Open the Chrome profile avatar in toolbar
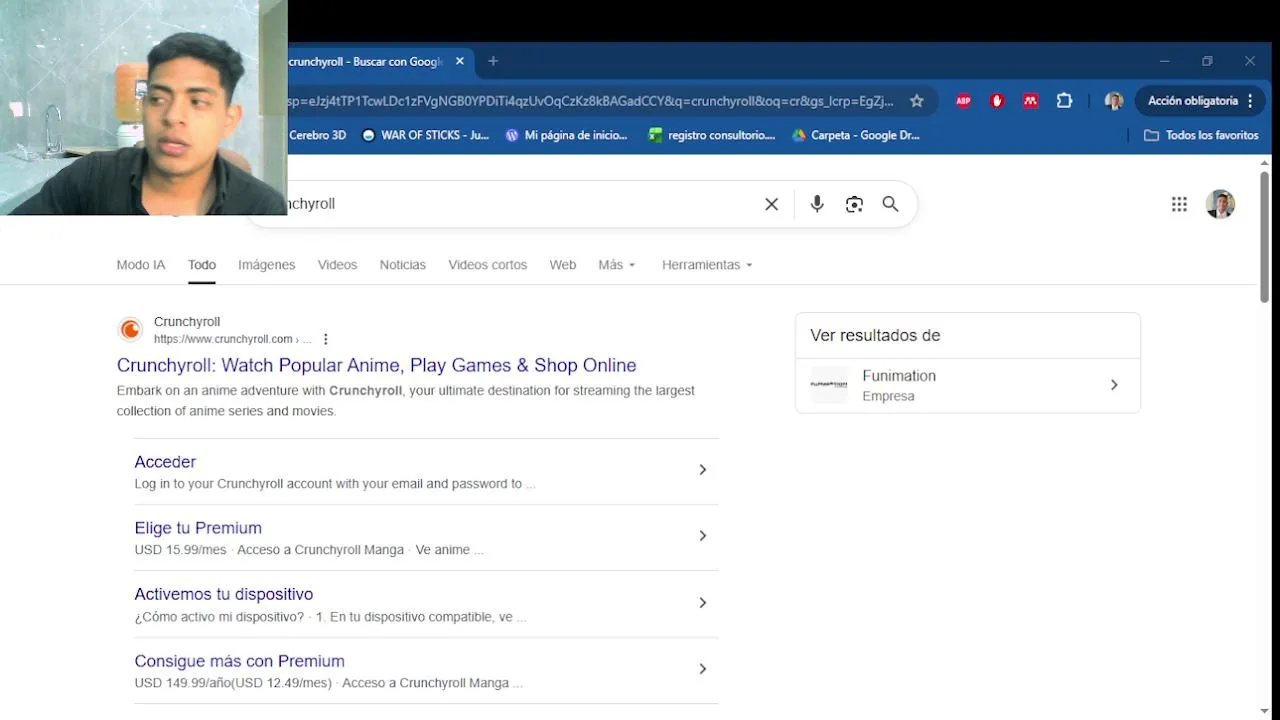The width and height of the screenshot is (1280, 720). pyautogui.click(x=1113, y=101)
